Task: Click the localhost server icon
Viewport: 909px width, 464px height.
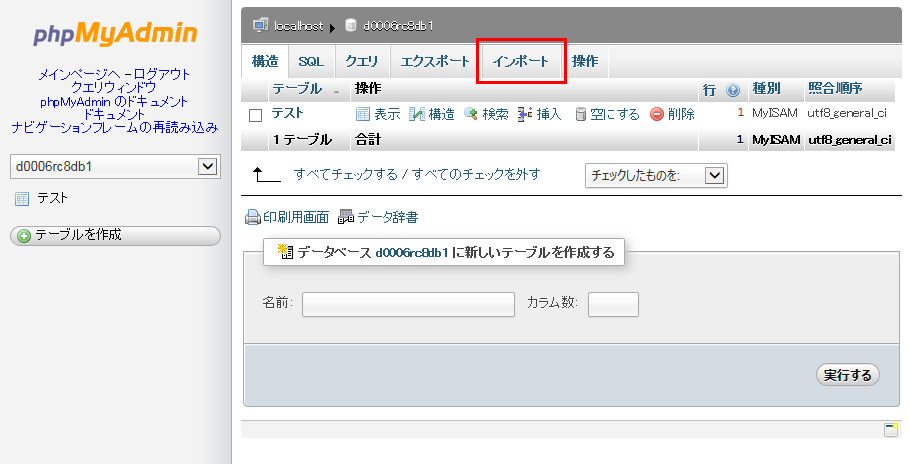Action: coord(260,25)
